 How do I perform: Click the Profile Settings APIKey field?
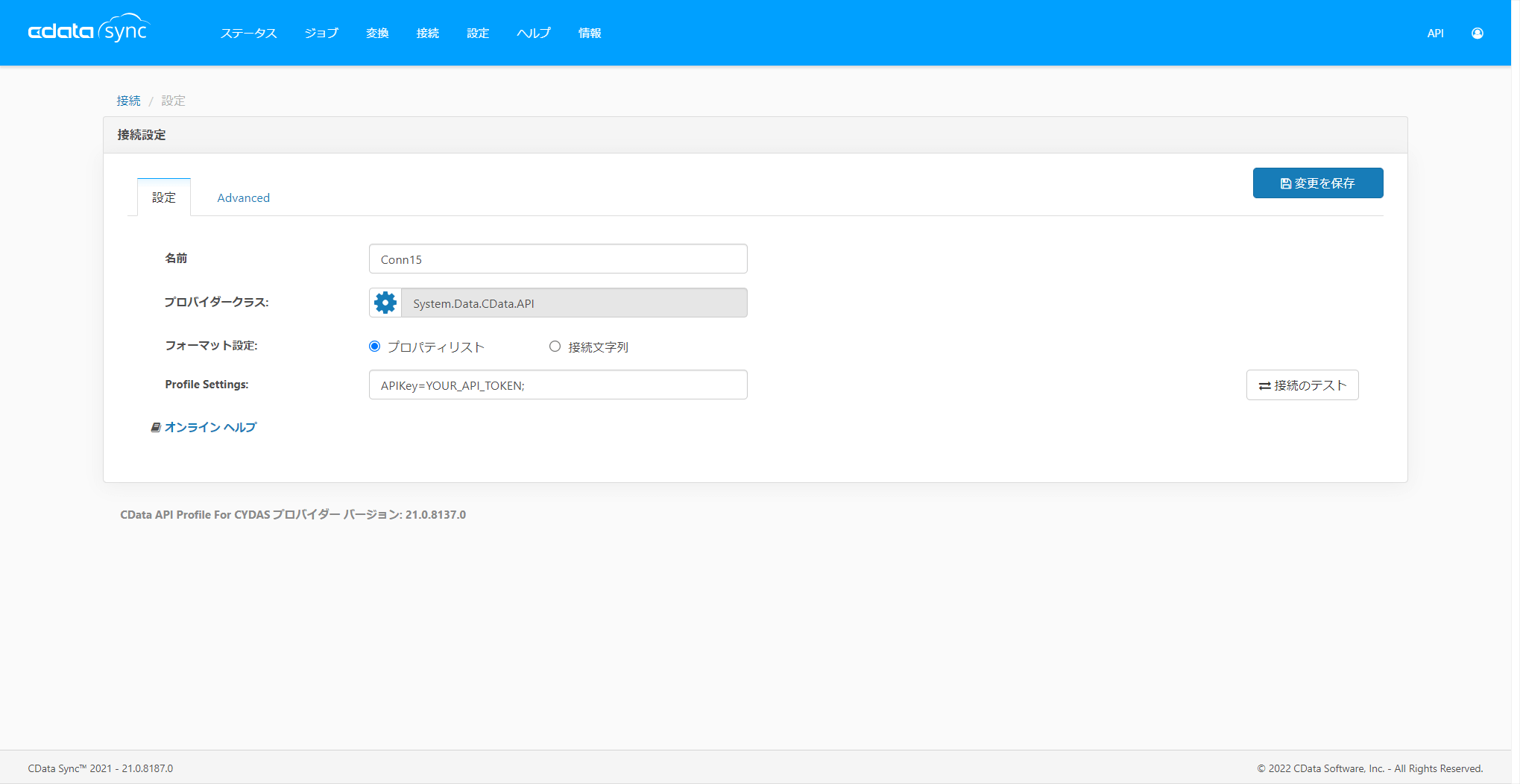click(x=558, y=385)
